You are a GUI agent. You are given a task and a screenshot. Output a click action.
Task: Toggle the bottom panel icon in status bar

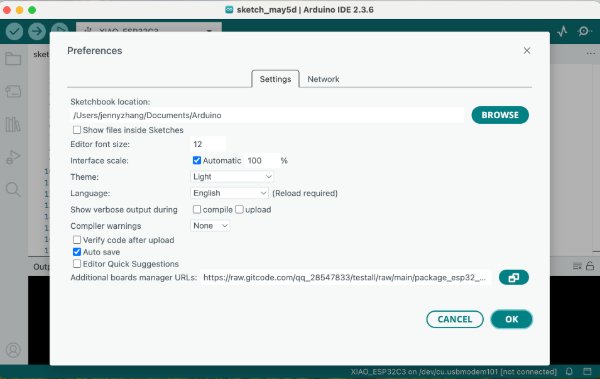pos(587,371)
